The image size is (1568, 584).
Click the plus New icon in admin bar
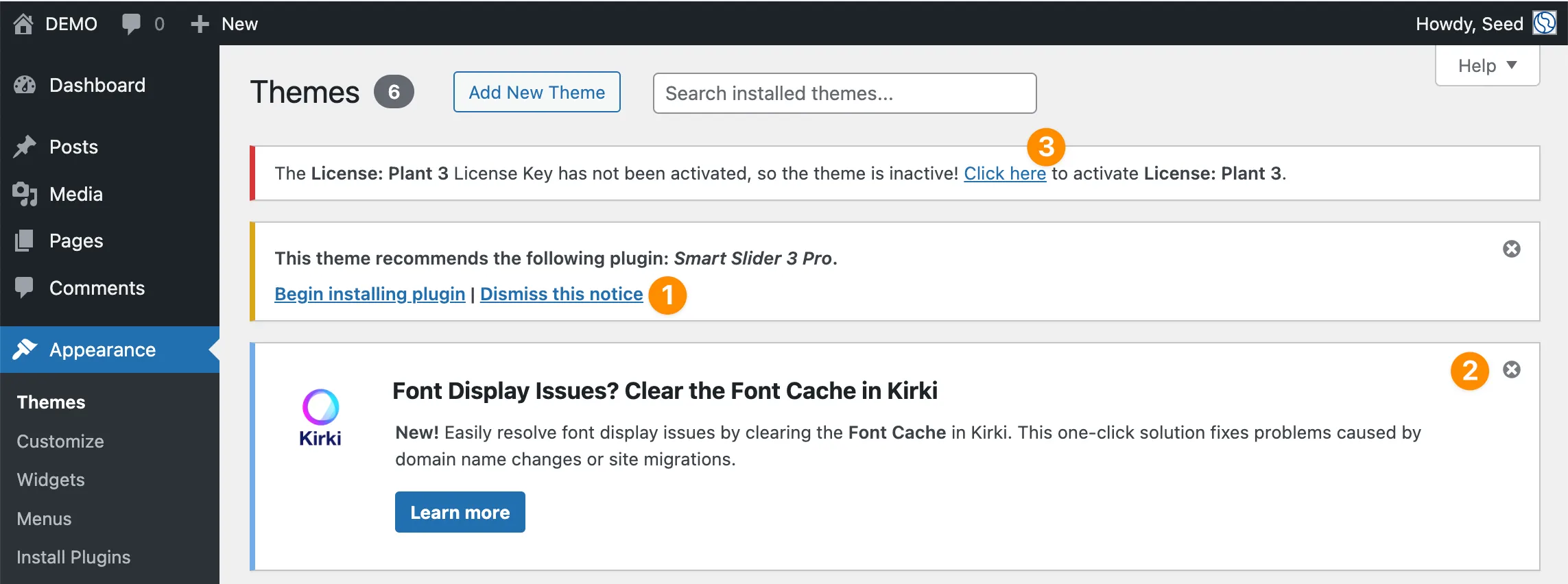pyautogui.click(x=200, y=24)
